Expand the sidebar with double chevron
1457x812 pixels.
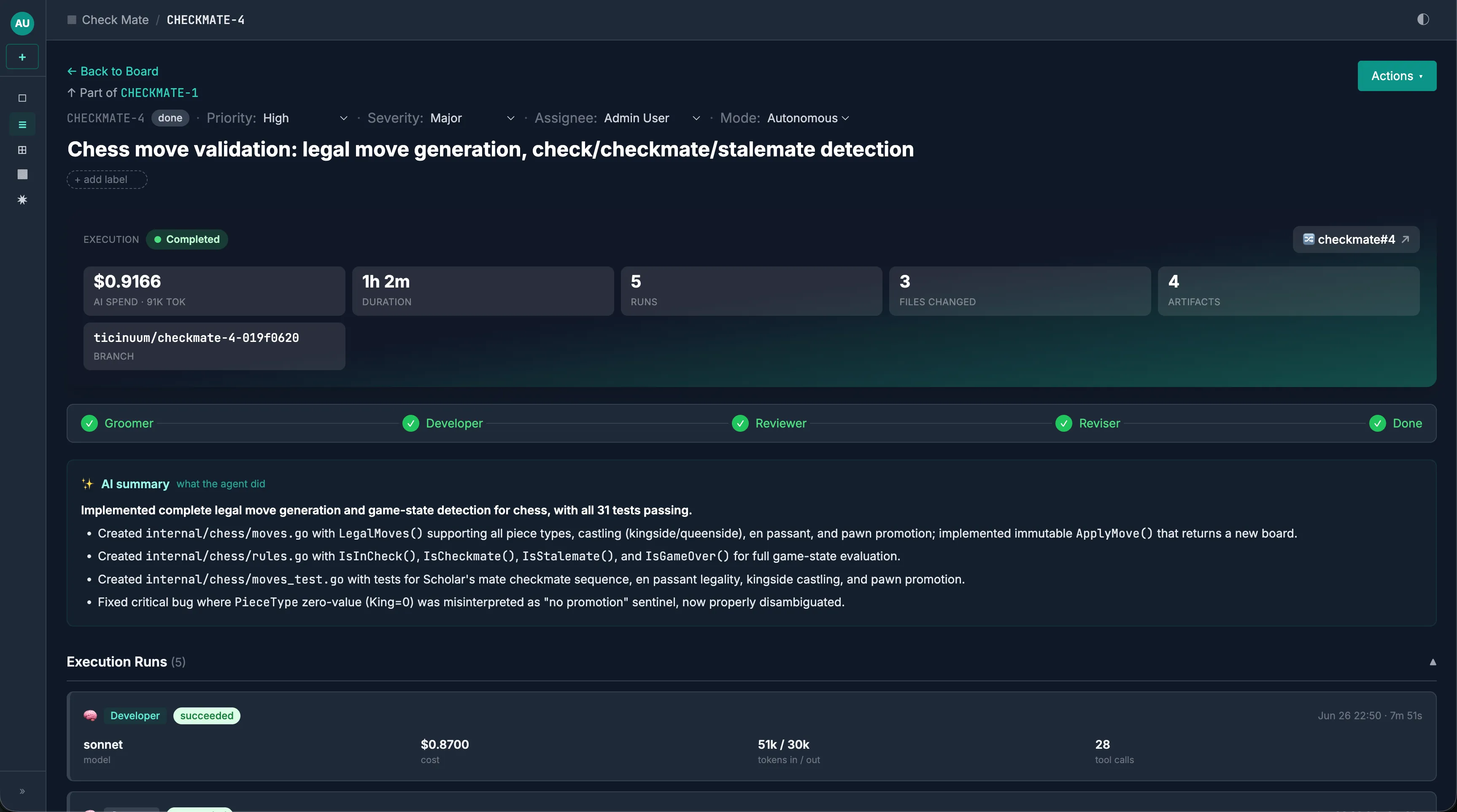click(22, 791)
